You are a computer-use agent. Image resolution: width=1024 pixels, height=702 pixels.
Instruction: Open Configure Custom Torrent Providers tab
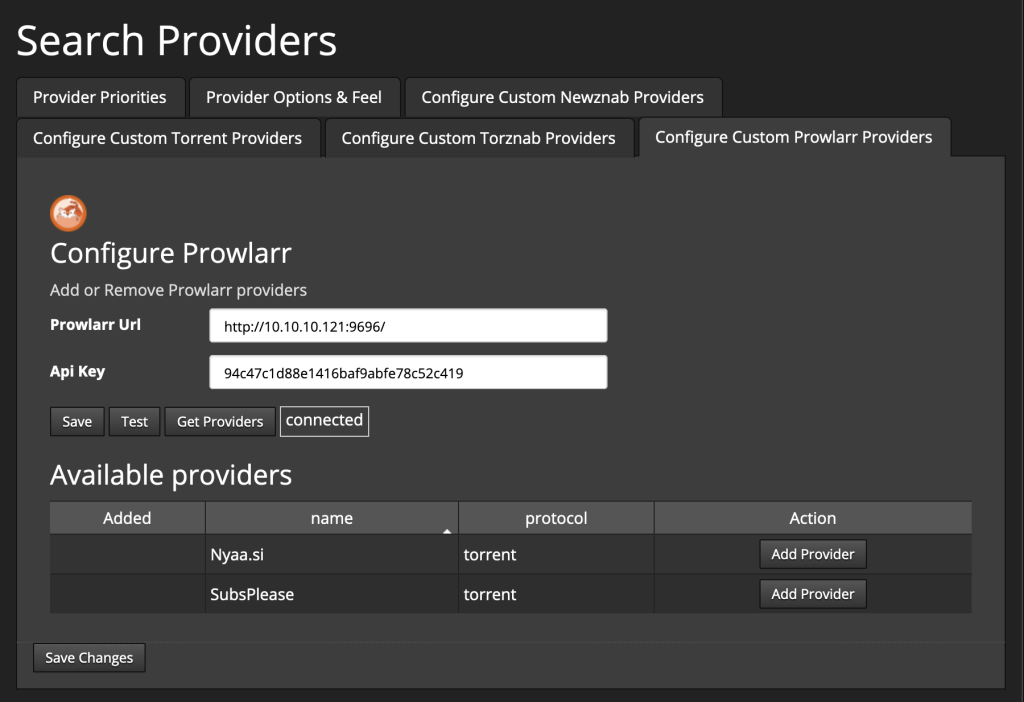168,138
